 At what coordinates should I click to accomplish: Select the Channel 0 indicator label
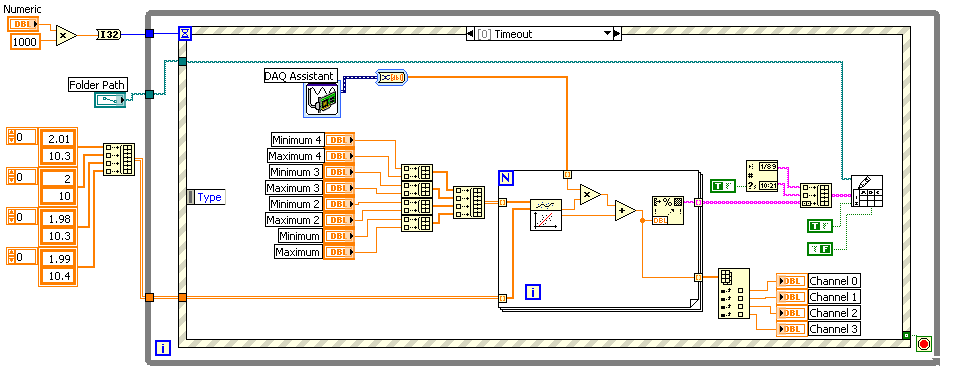point(834,281)
